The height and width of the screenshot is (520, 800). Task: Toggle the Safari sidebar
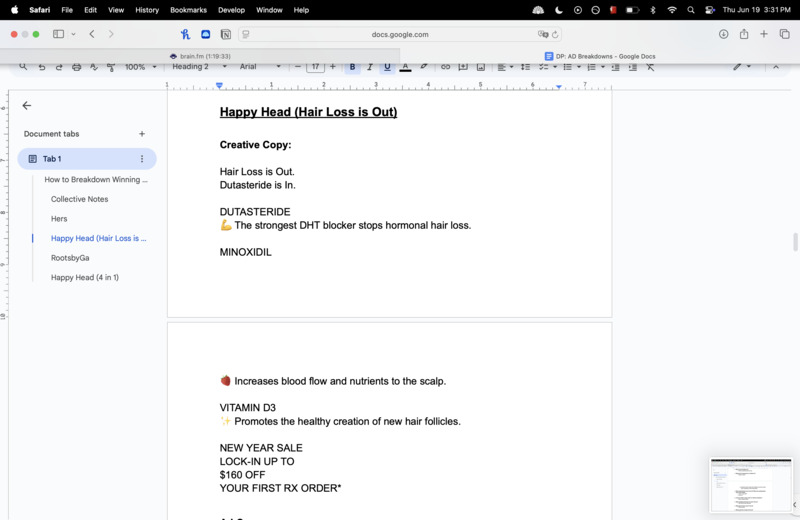59,34
